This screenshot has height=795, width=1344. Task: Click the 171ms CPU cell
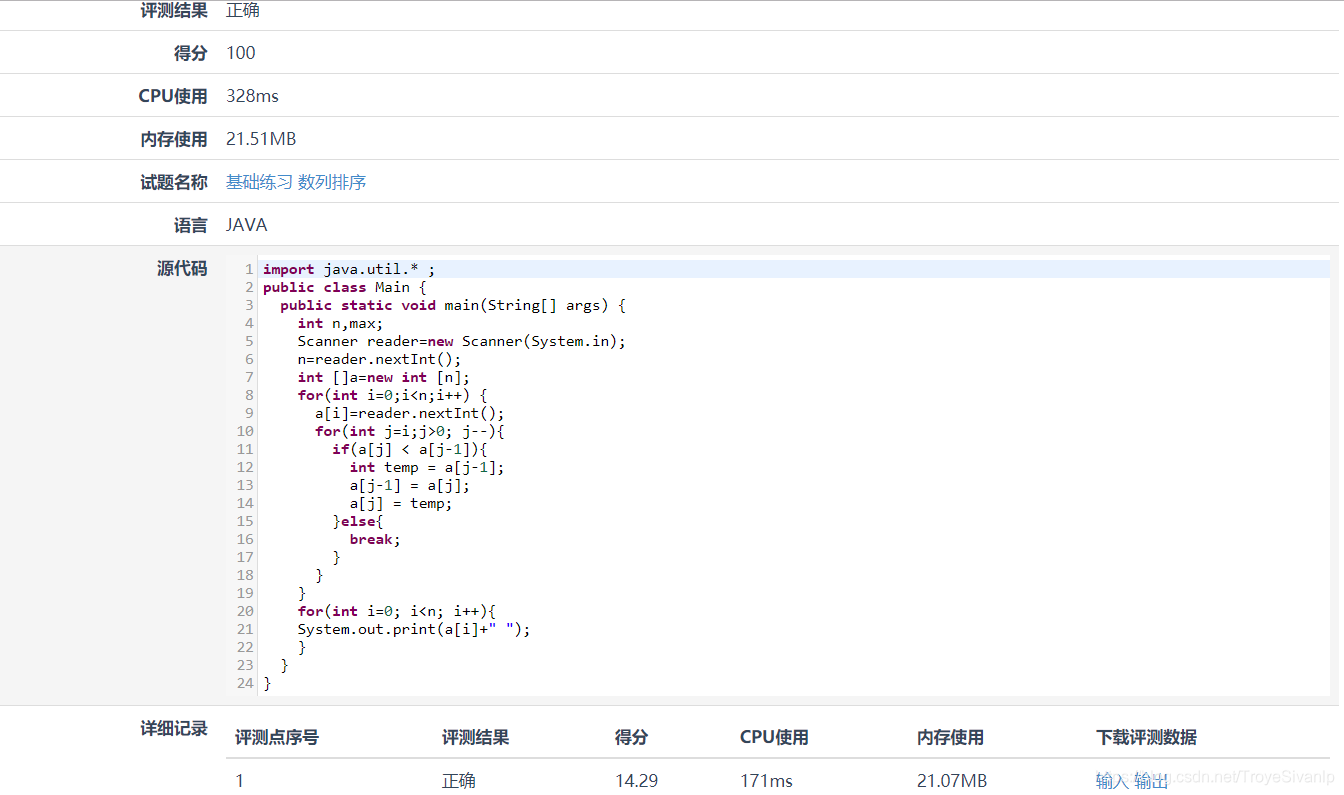point(766,781)
